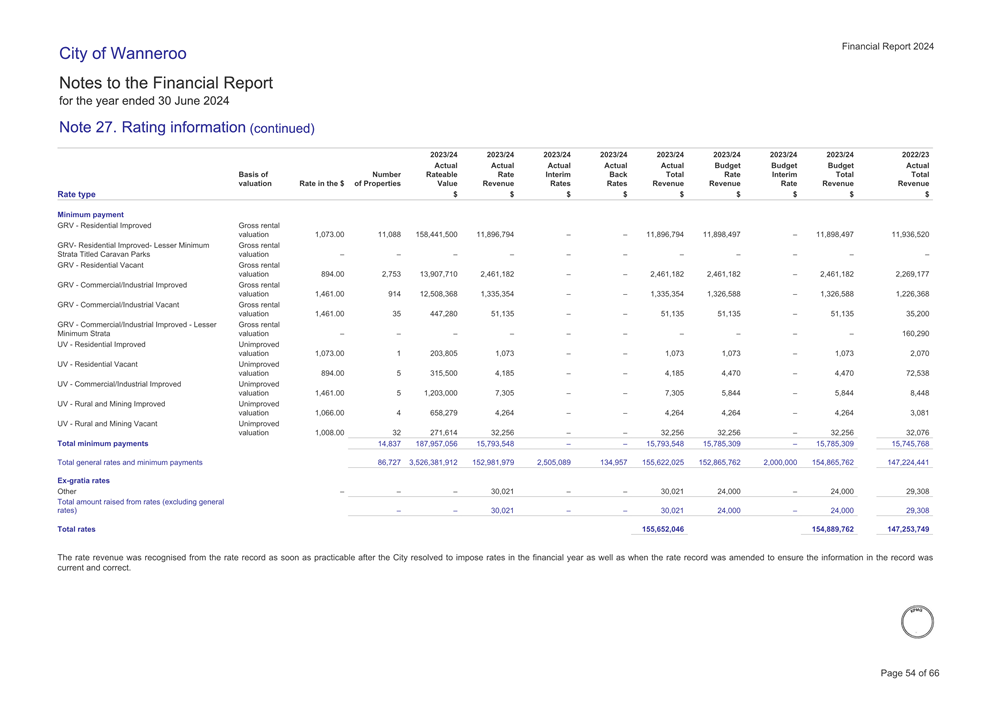Click the 'GRV - Residential Vacant' row label

[101, 265]
